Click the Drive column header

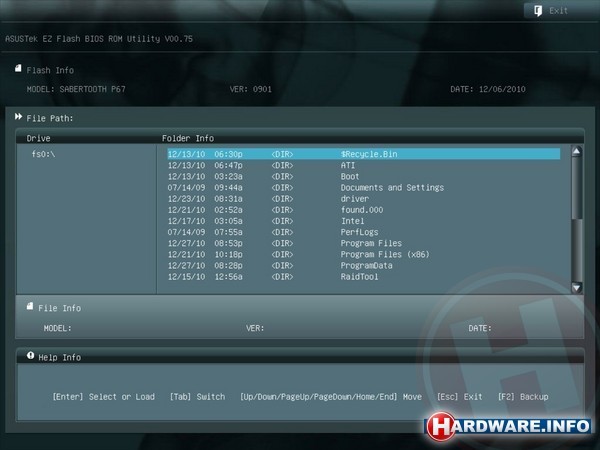38,138
